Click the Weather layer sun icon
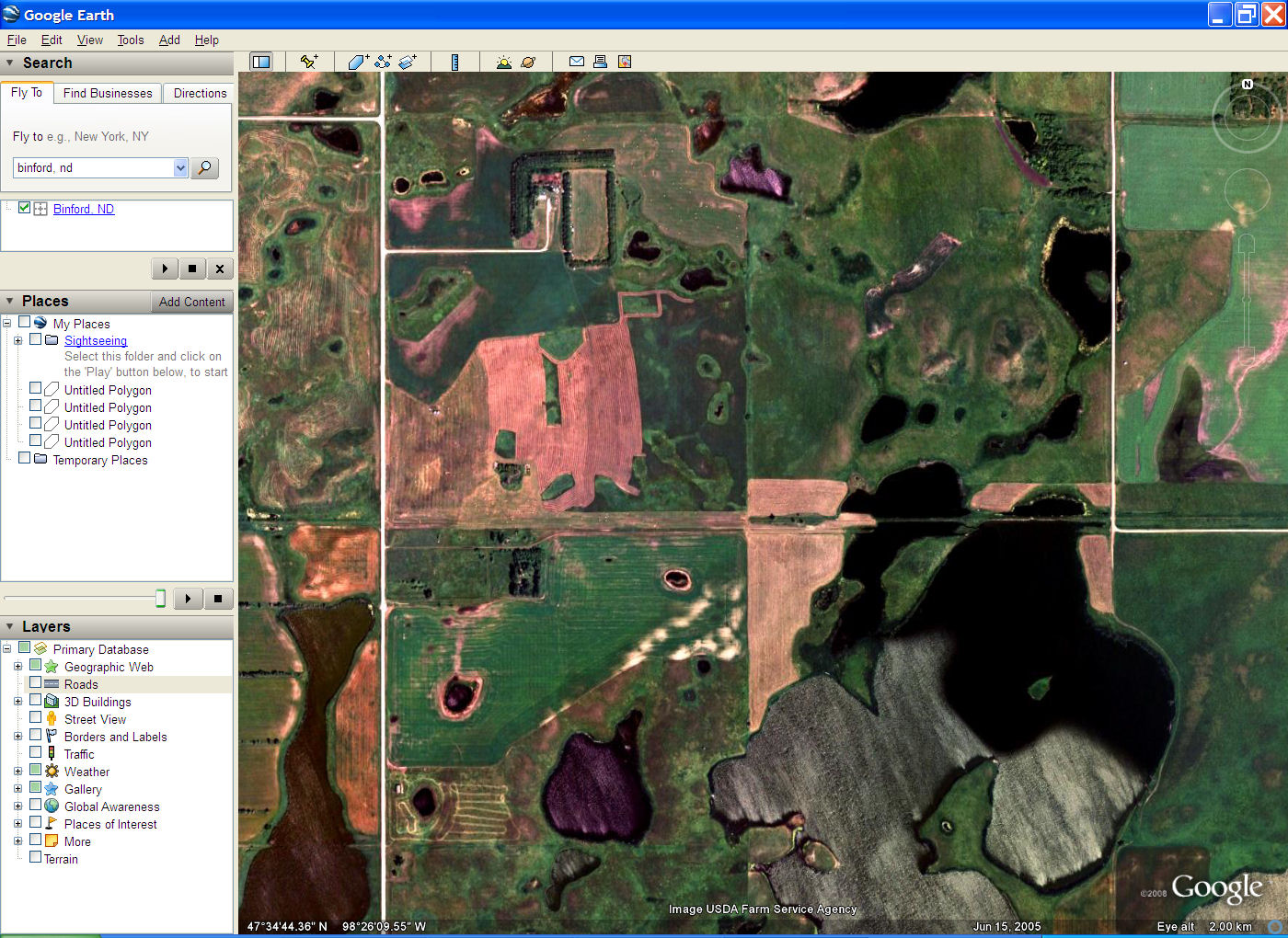 point(52,771)
